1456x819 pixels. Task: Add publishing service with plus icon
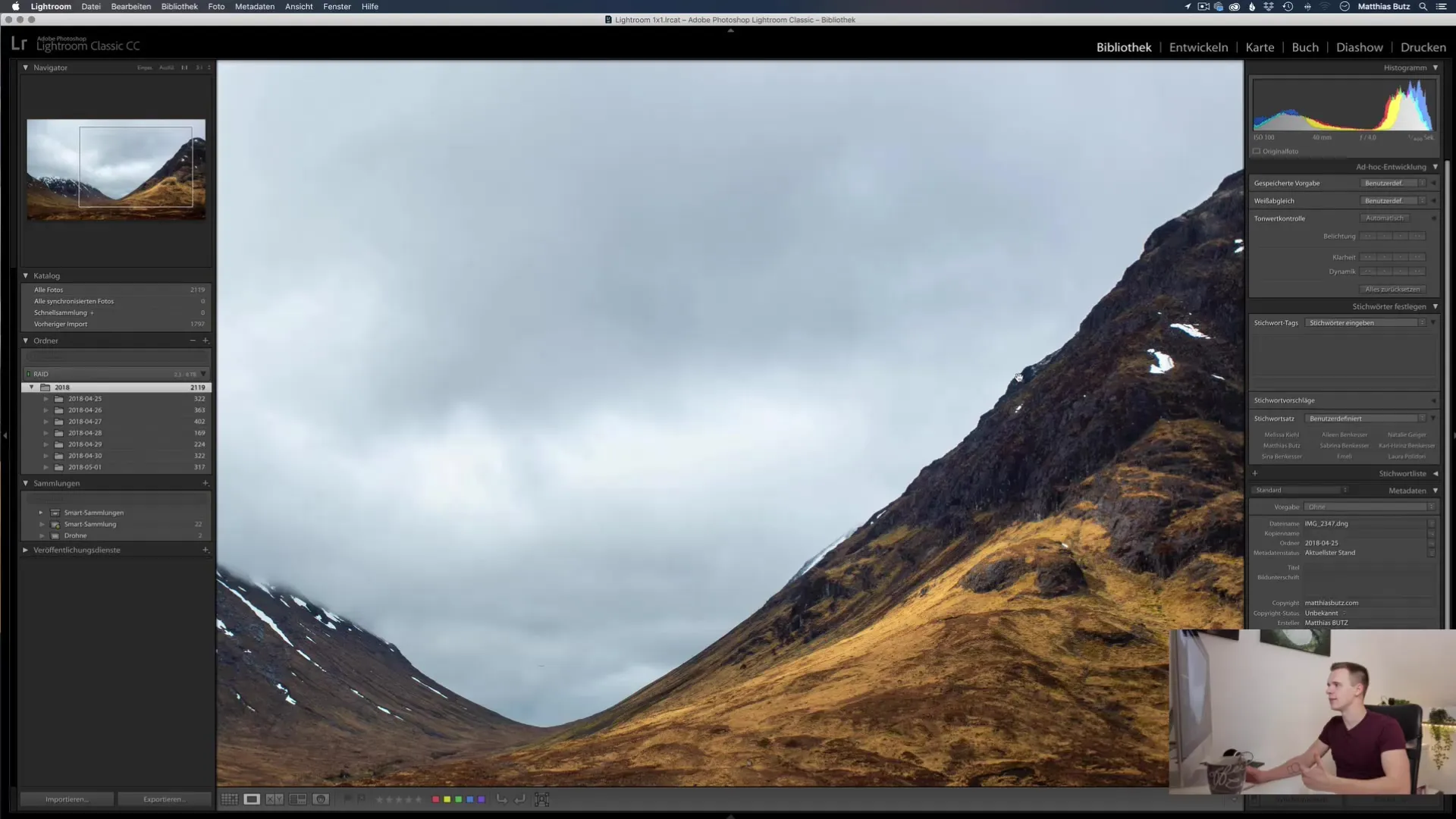tap(206, 550)
